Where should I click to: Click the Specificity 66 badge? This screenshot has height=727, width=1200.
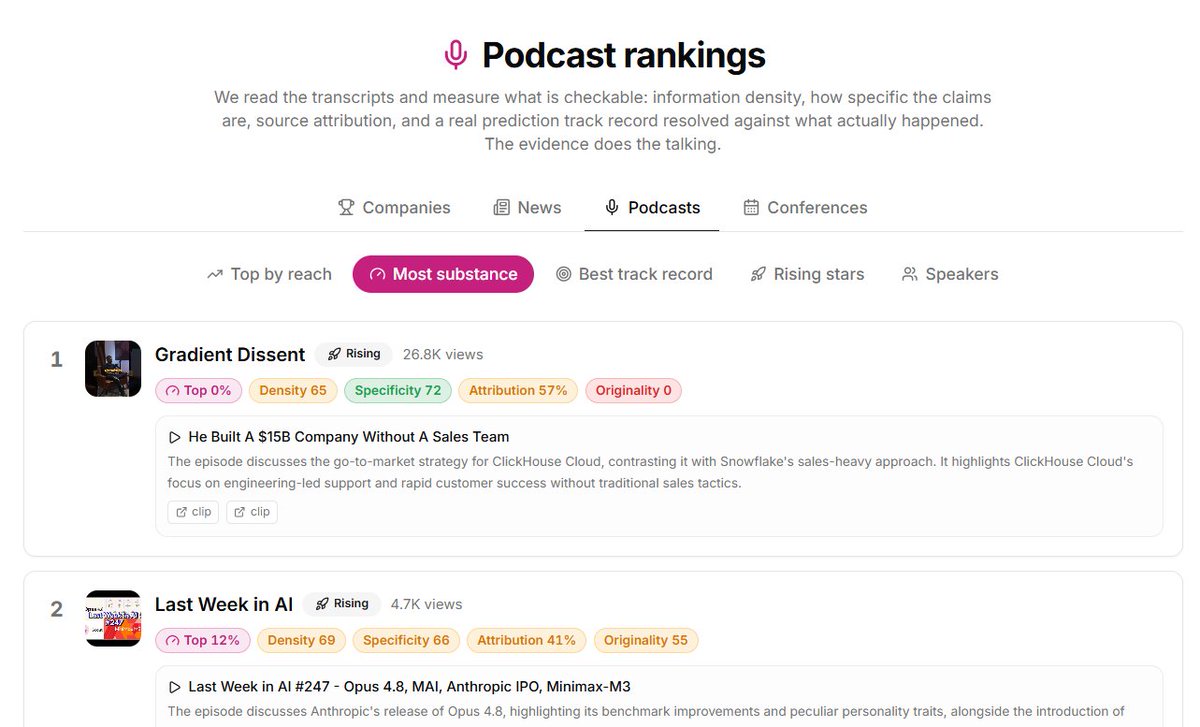point(406,640)
